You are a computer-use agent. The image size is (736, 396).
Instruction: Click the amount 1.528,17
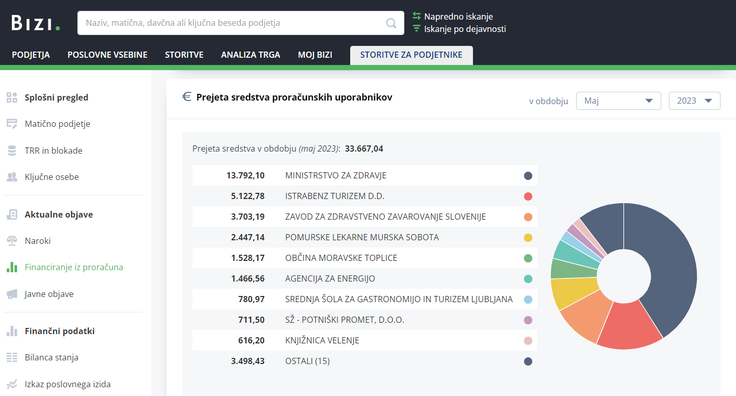pyautogui.click(x=247, y=258)
